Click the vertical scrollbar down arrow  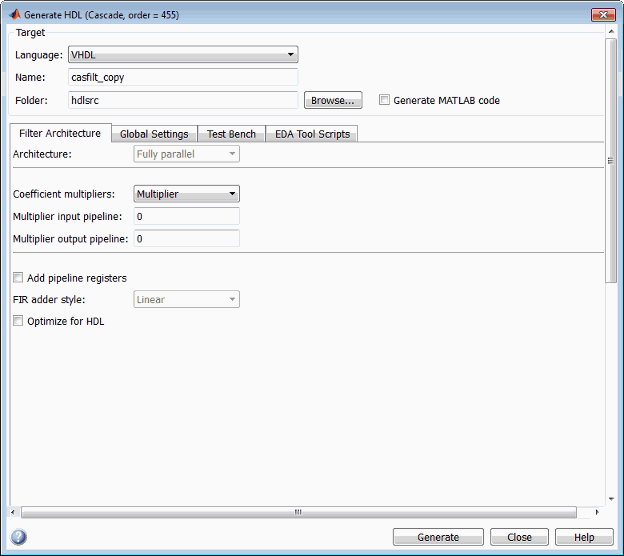click(x=611, y=499)
